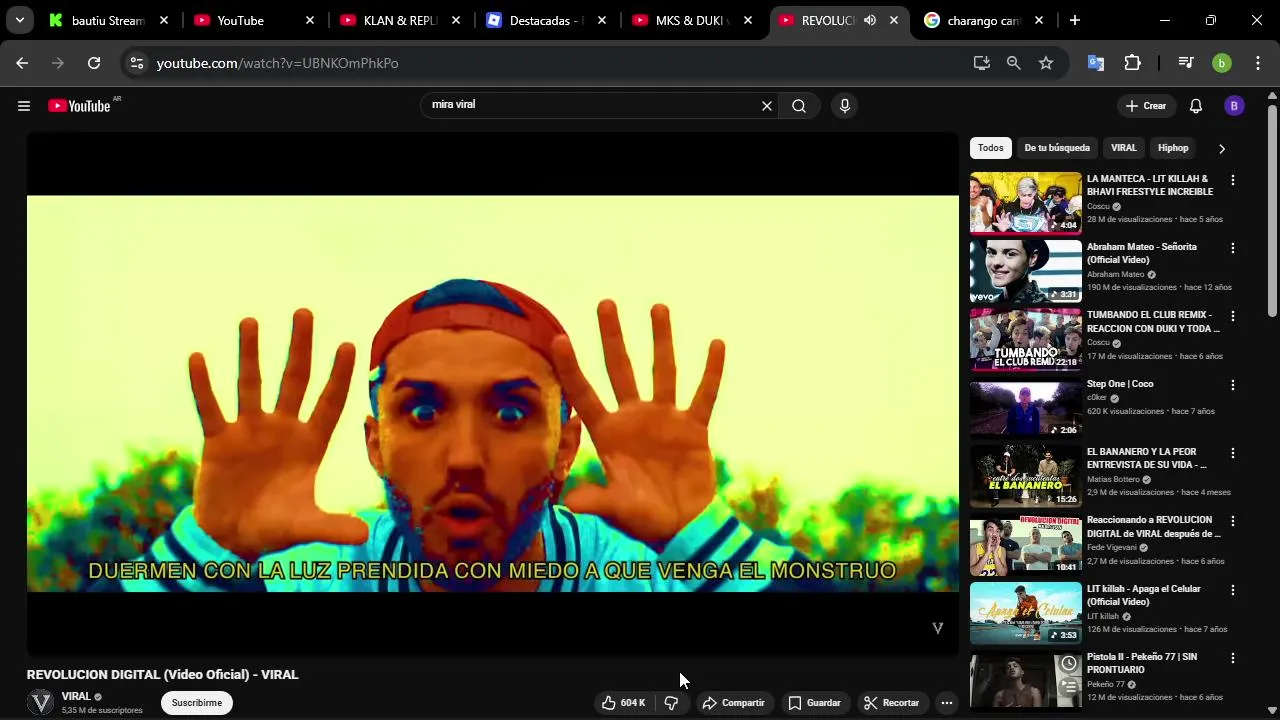The image size is (1280, 720).
Task: Select the Todos filter chip
Action: click(991, 148)
